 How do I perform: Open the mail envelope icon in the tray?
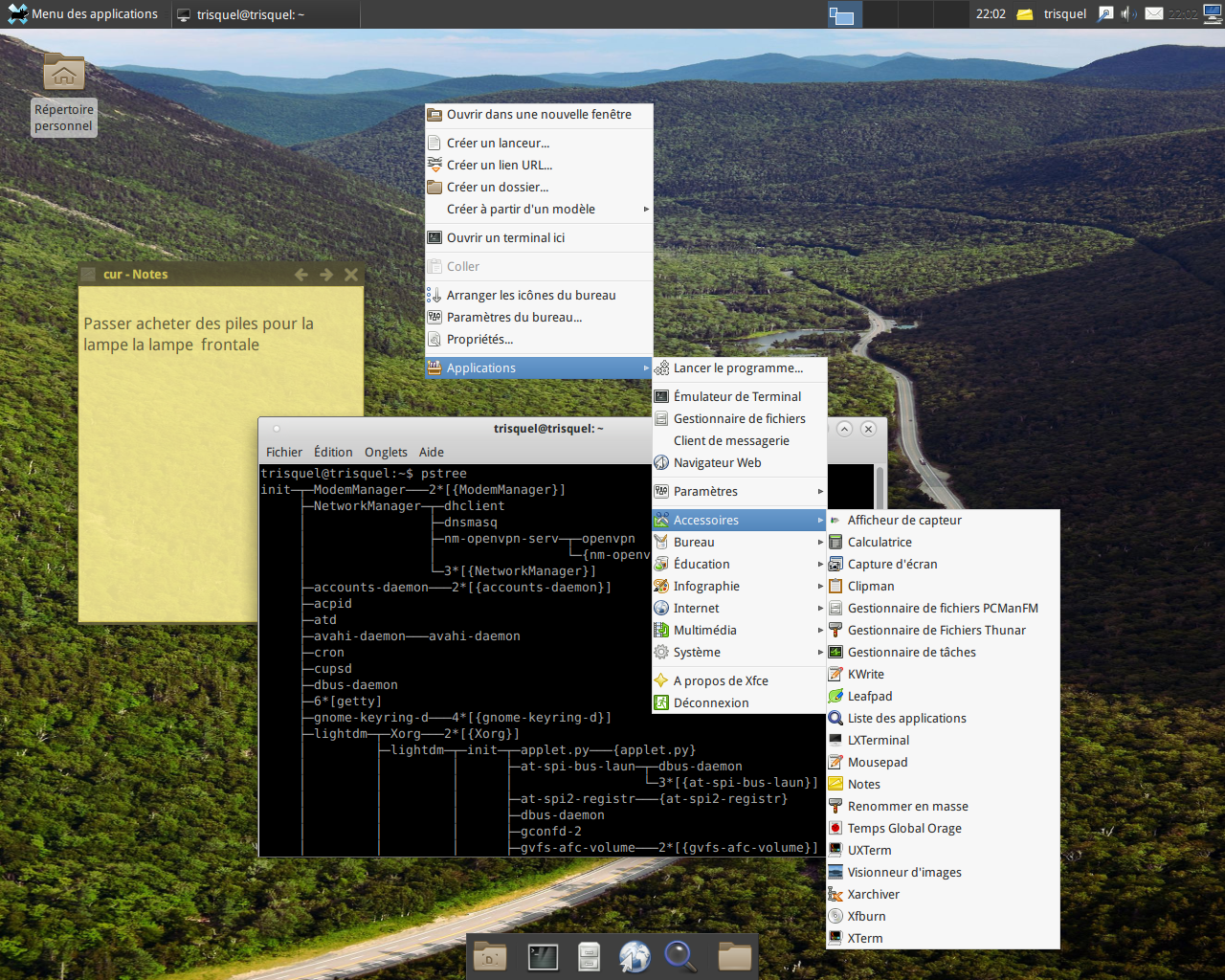(x=1153, y=13)
